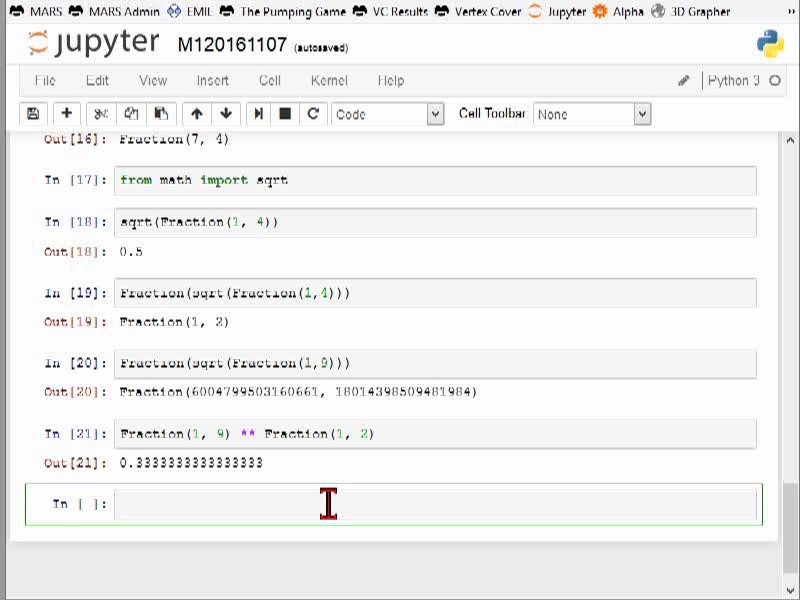Screen dimensions: 800x600
Task: Paste cells below icon
Action: [x=161, y=114]
